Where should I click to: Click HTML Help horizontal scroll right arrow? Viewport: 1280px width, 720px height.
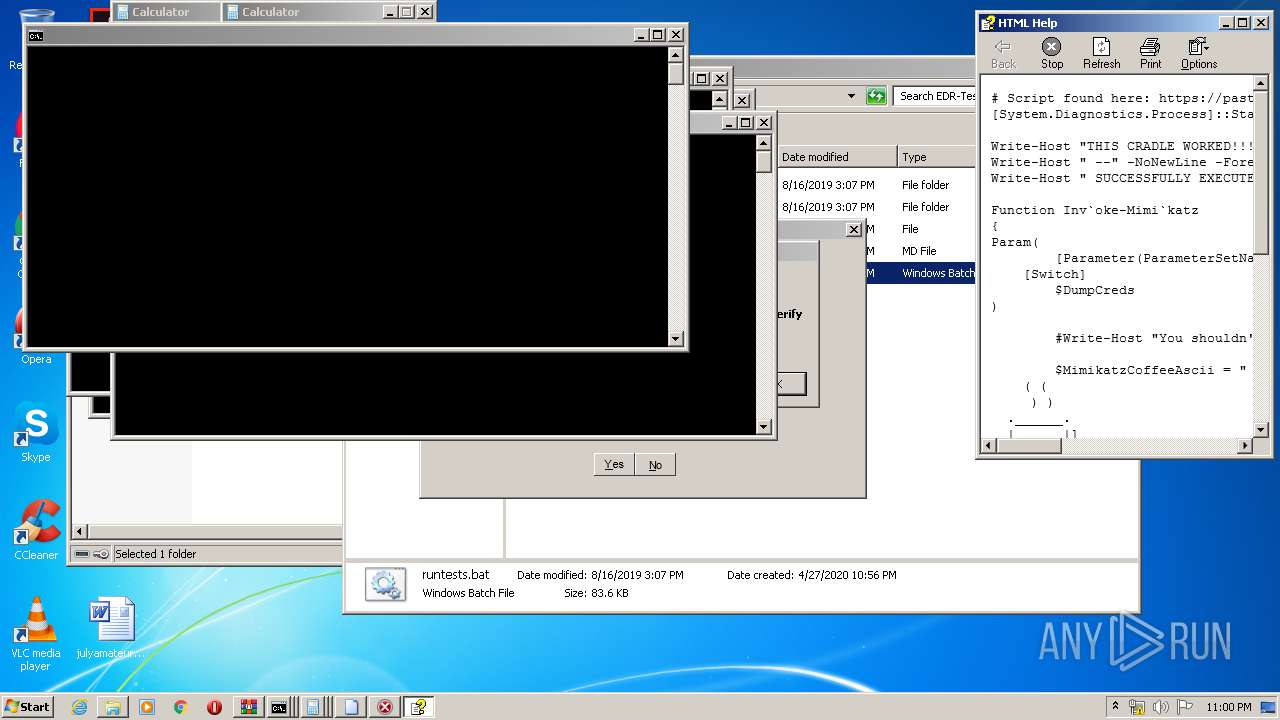coord(1245,446)
